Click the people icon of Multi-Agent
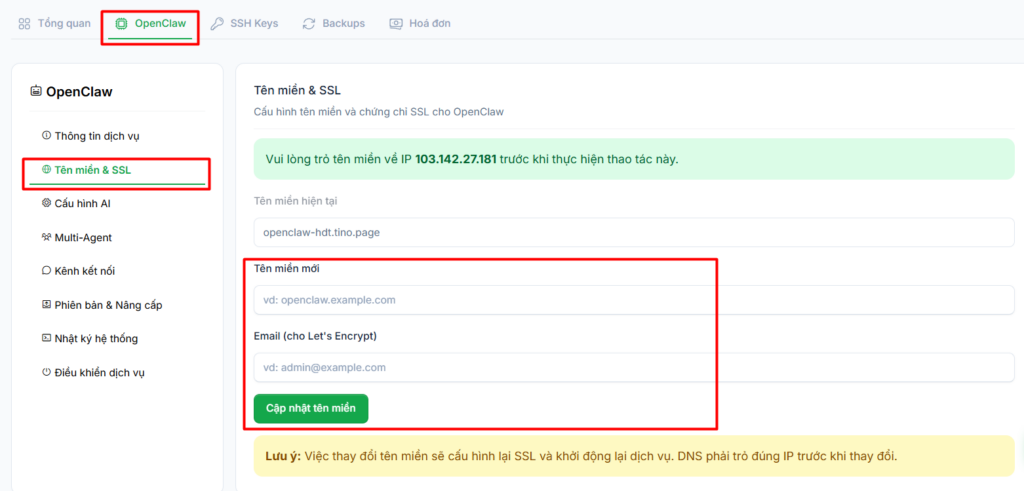The height and width of the screenshot is (491, 1024). [46, 238]
